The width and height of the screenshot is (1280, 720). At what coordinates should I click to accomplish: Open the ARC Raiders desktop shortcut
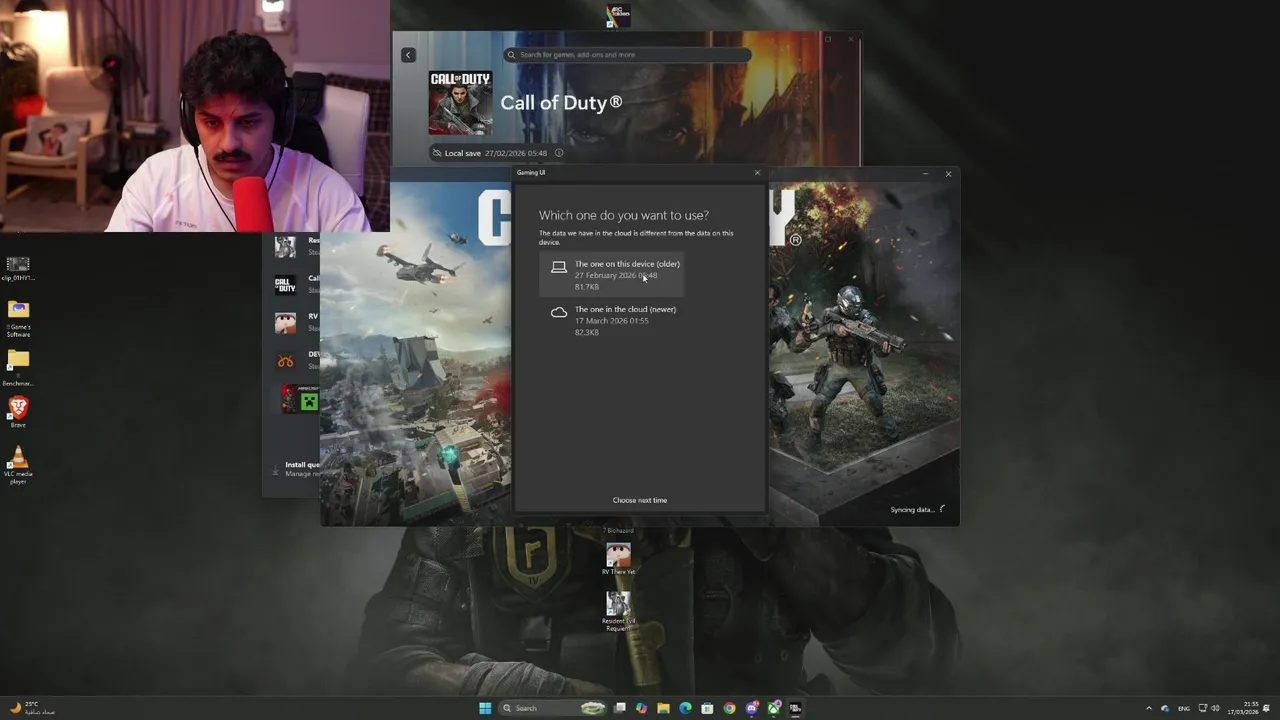618,15
